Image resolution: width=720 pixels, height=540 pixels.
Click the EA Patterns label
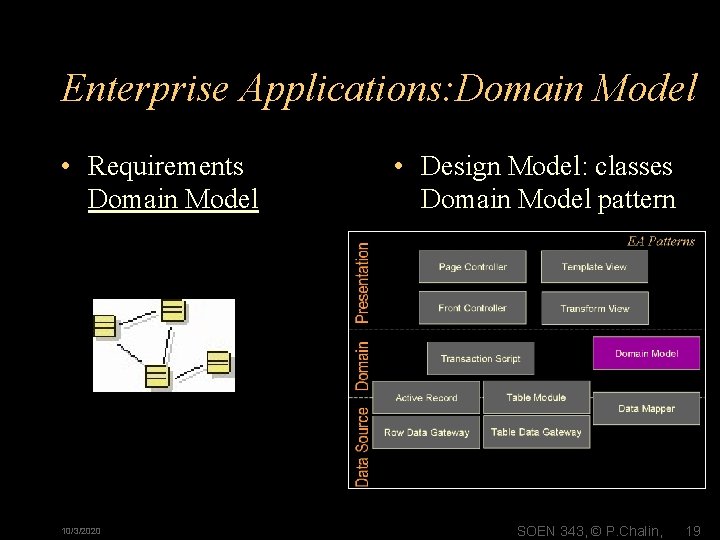pos(661,242)
